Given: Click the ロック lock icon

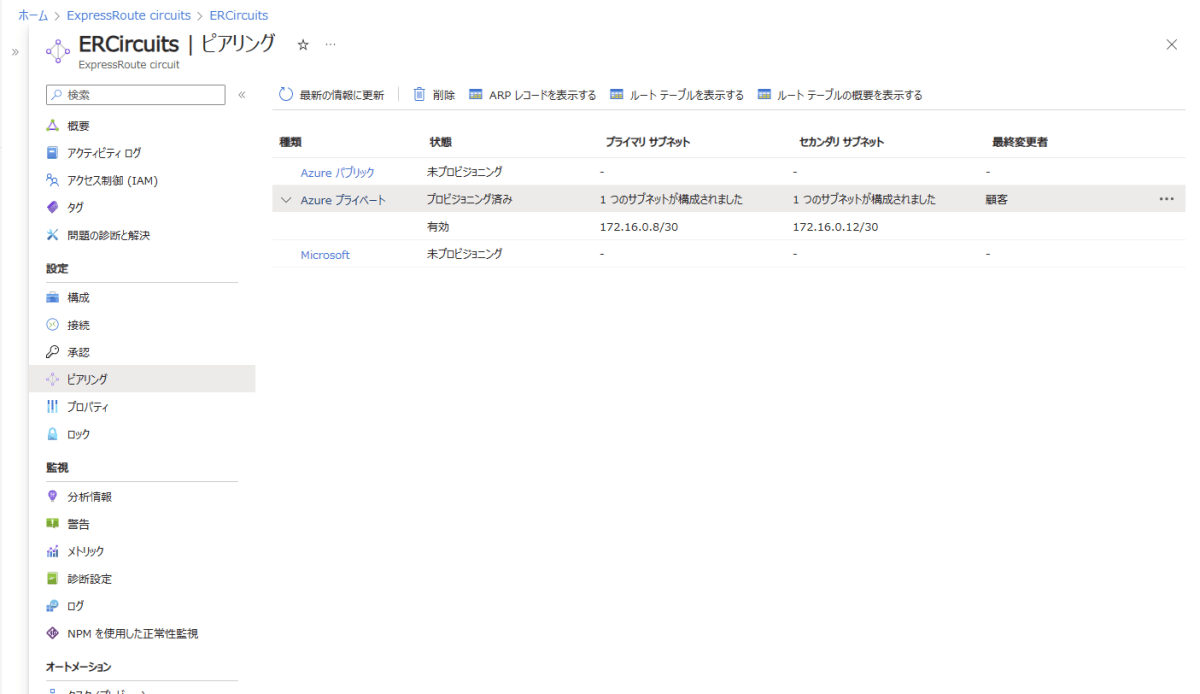Looking at the screenshot, I should (53, 434).
